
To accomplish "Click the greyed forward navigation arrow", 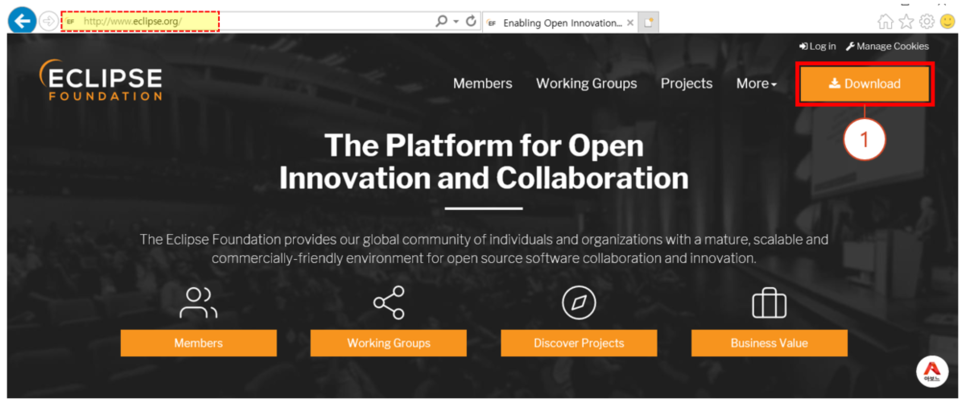I will pyautogui.click(x=48, y=22).
